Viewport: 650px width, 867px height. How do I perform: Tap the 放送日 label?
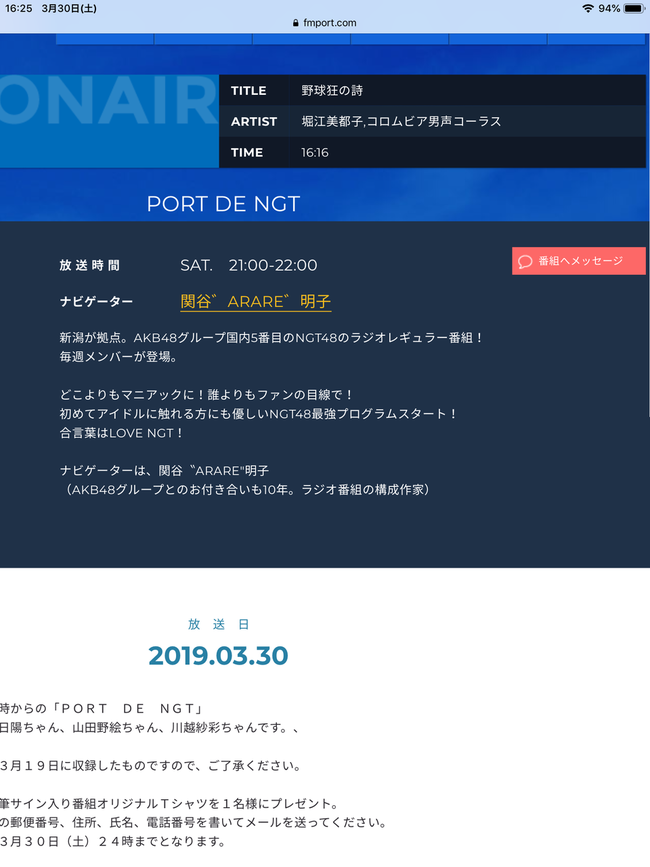click(219, 624)
